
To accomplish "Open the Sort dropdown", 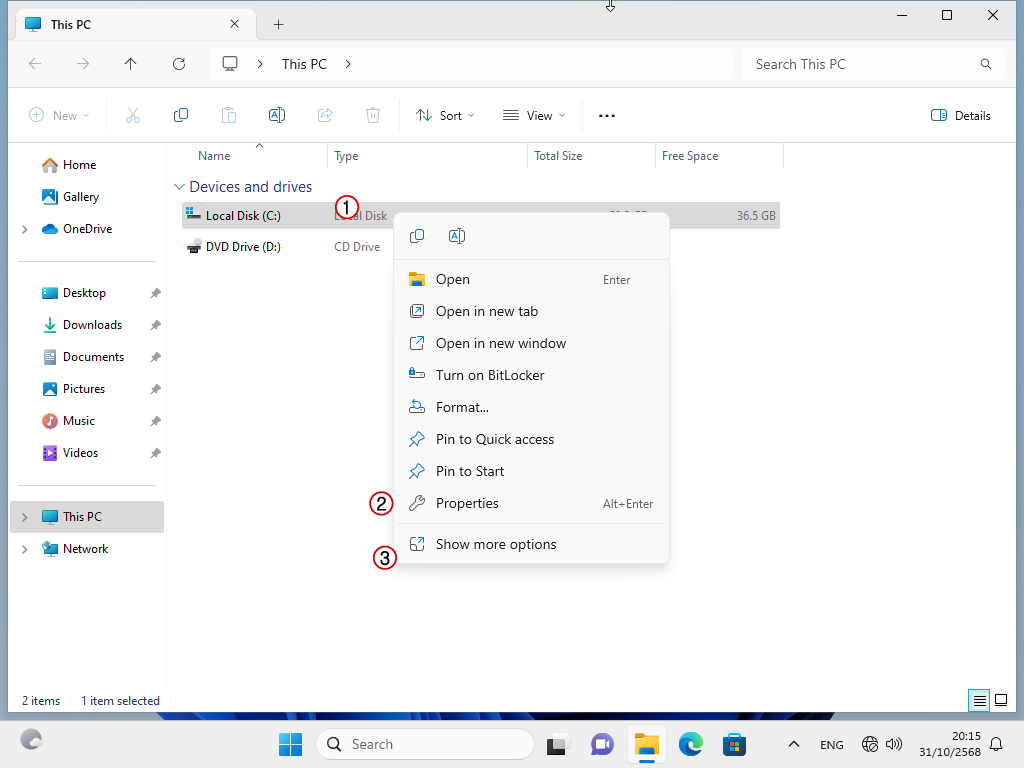I will pos(445,116).
